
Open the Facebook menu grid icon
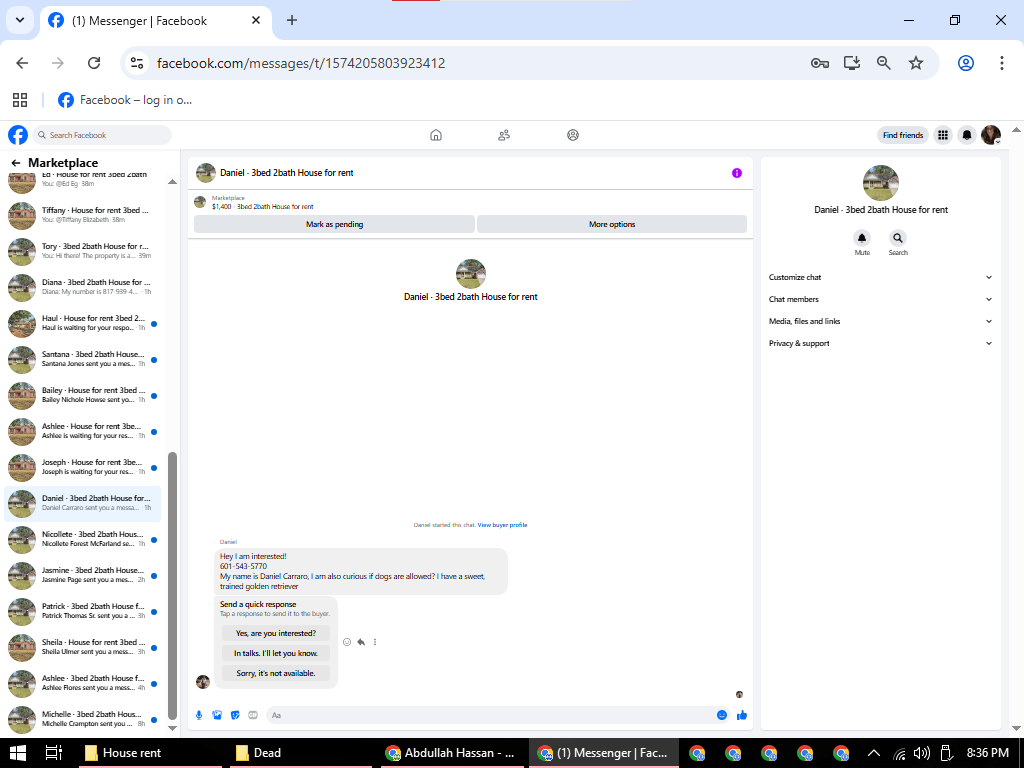click(x=942, y=135)
